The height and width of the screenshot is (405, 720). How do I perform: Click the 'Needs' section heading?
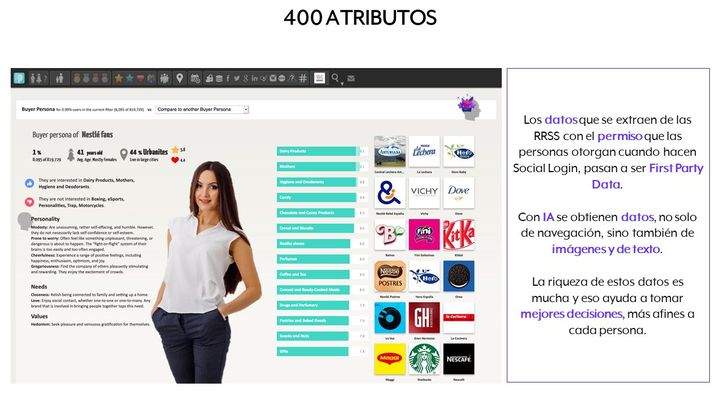(x=39, y=287)
